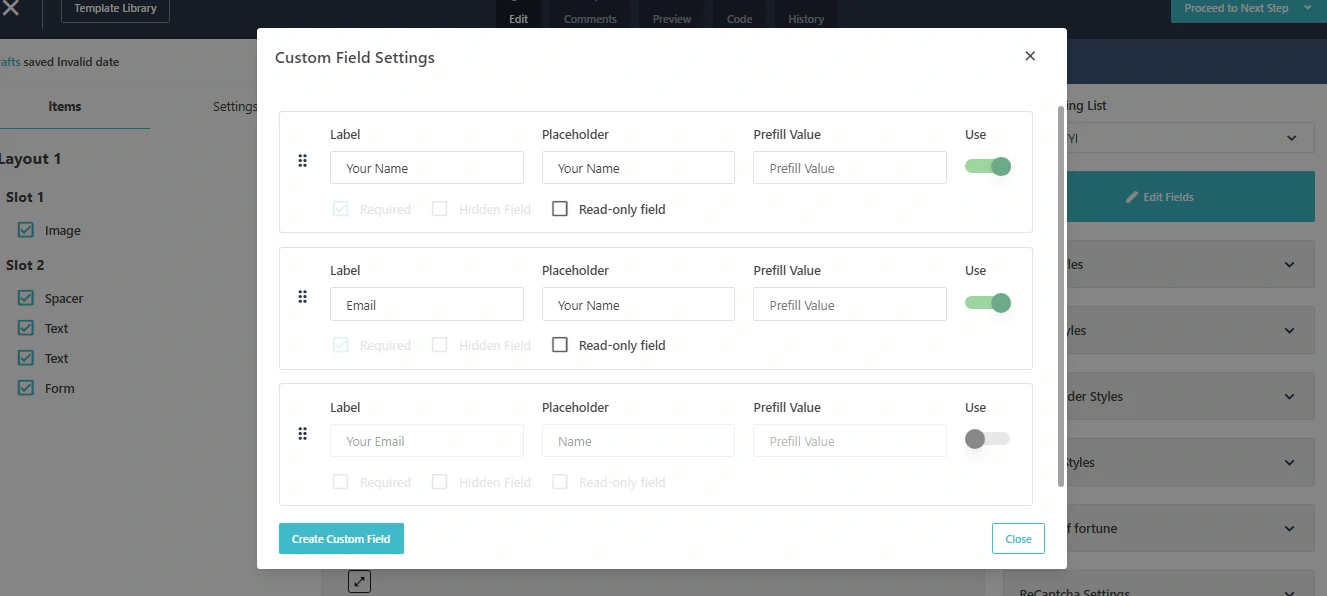Grab drag handle of Your Name field row
Screen dimensions: 1327x596
[x=303, y=161]
